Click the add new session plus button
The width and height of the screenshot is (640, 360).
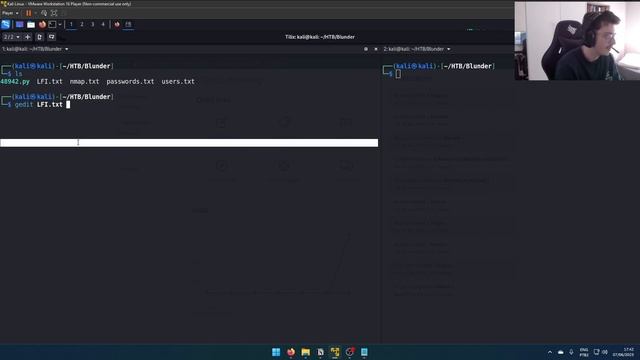27,37
